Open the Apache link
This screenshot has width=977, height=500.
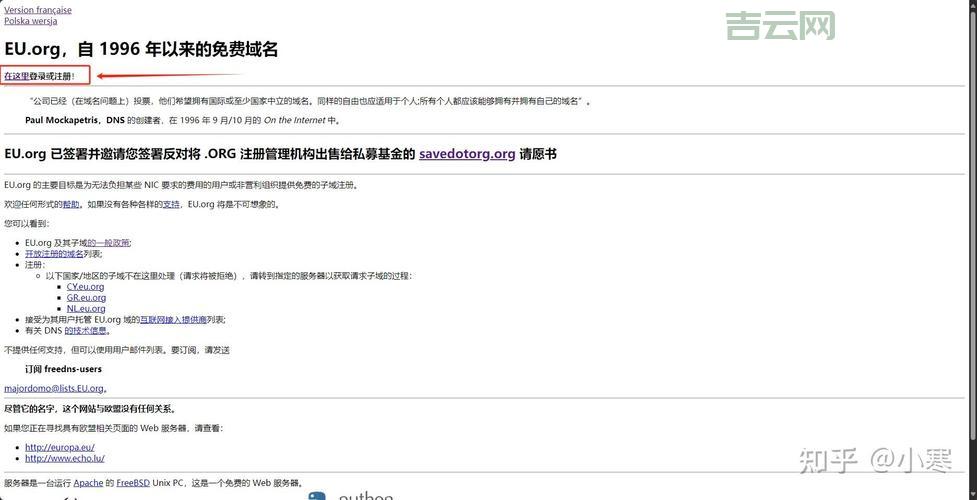point(88,483)
